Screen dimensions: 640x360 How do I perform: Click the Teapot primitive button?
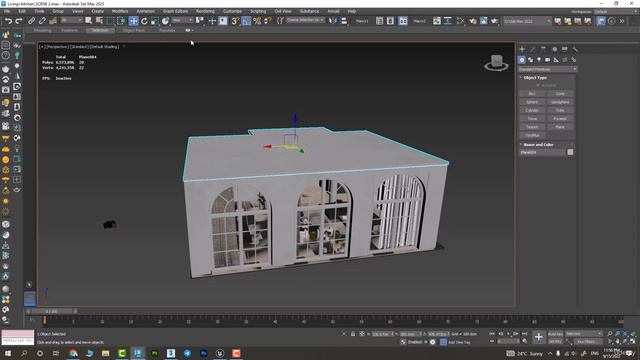532,127
